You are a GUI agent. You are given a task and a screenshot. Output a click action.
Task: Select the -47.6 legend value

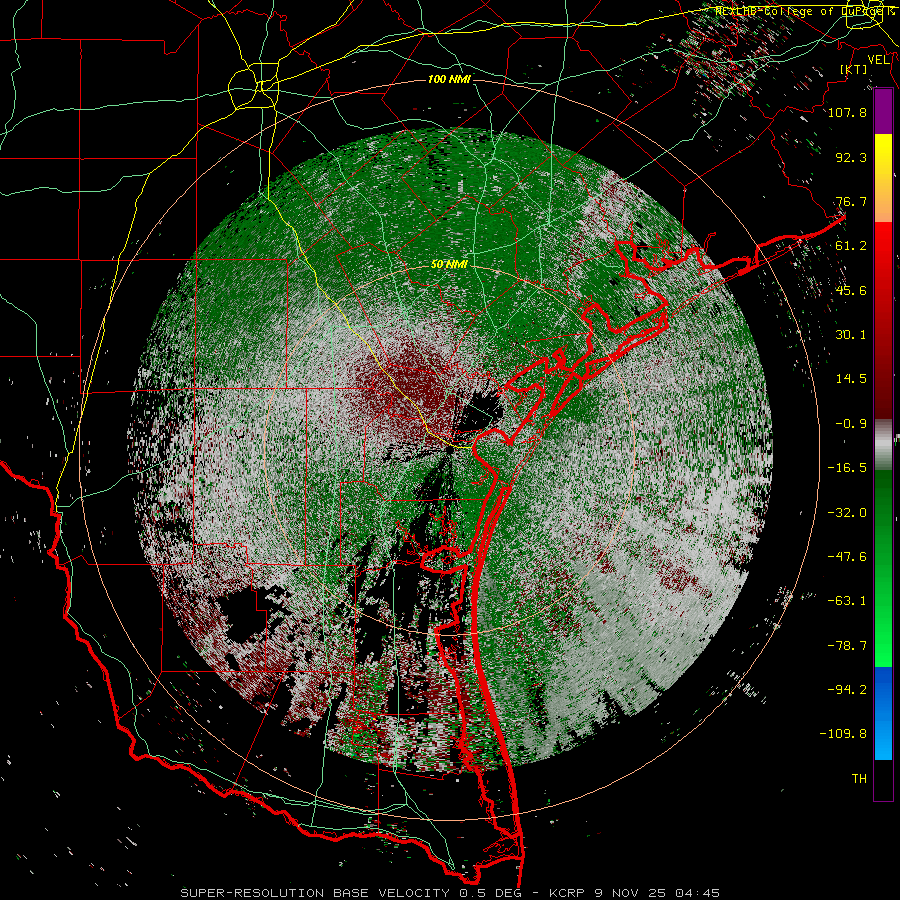coord(847,557)
